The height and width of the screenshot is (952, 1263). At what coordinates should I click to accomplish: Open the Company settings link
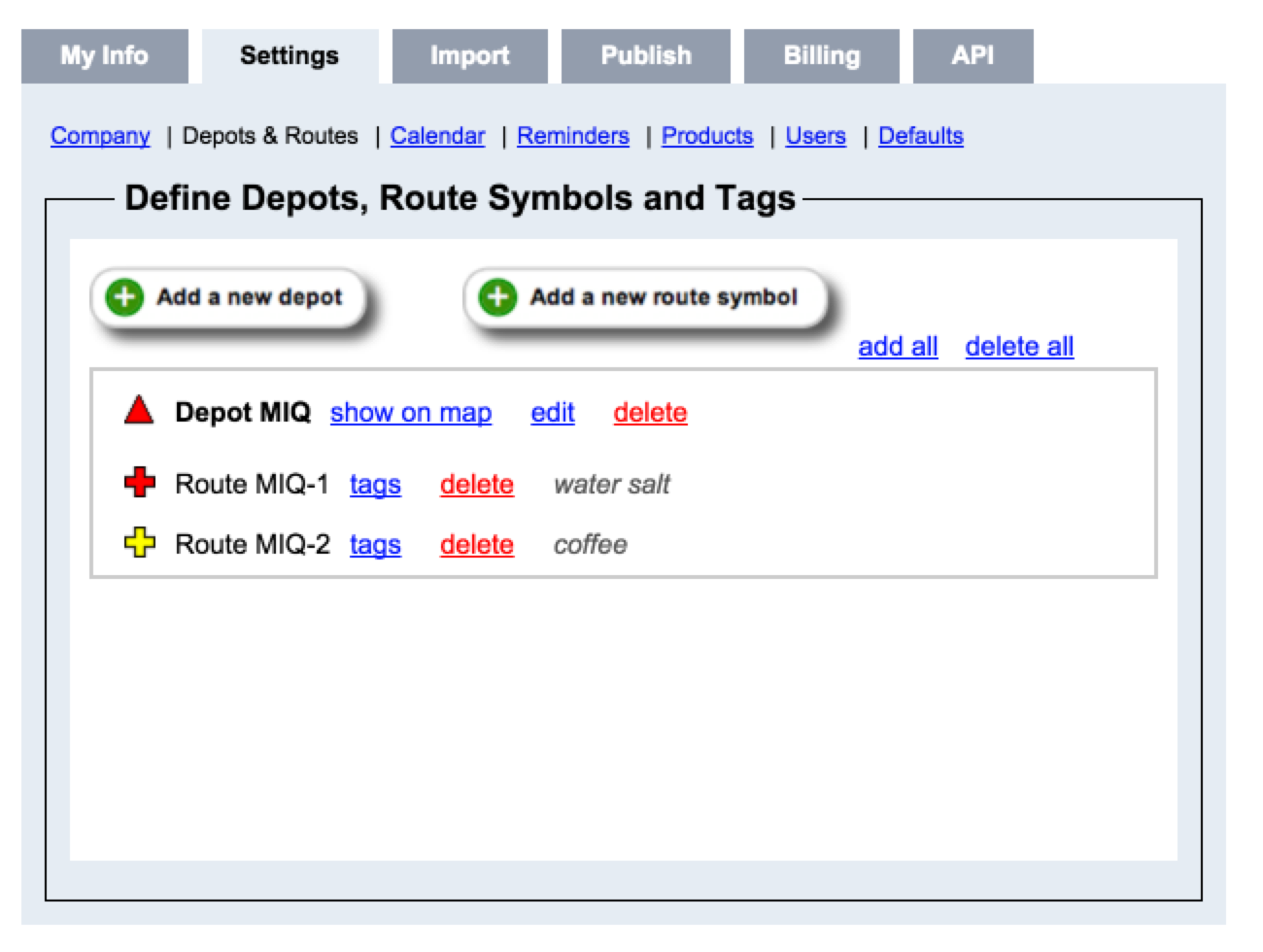(x=100, y=136)
